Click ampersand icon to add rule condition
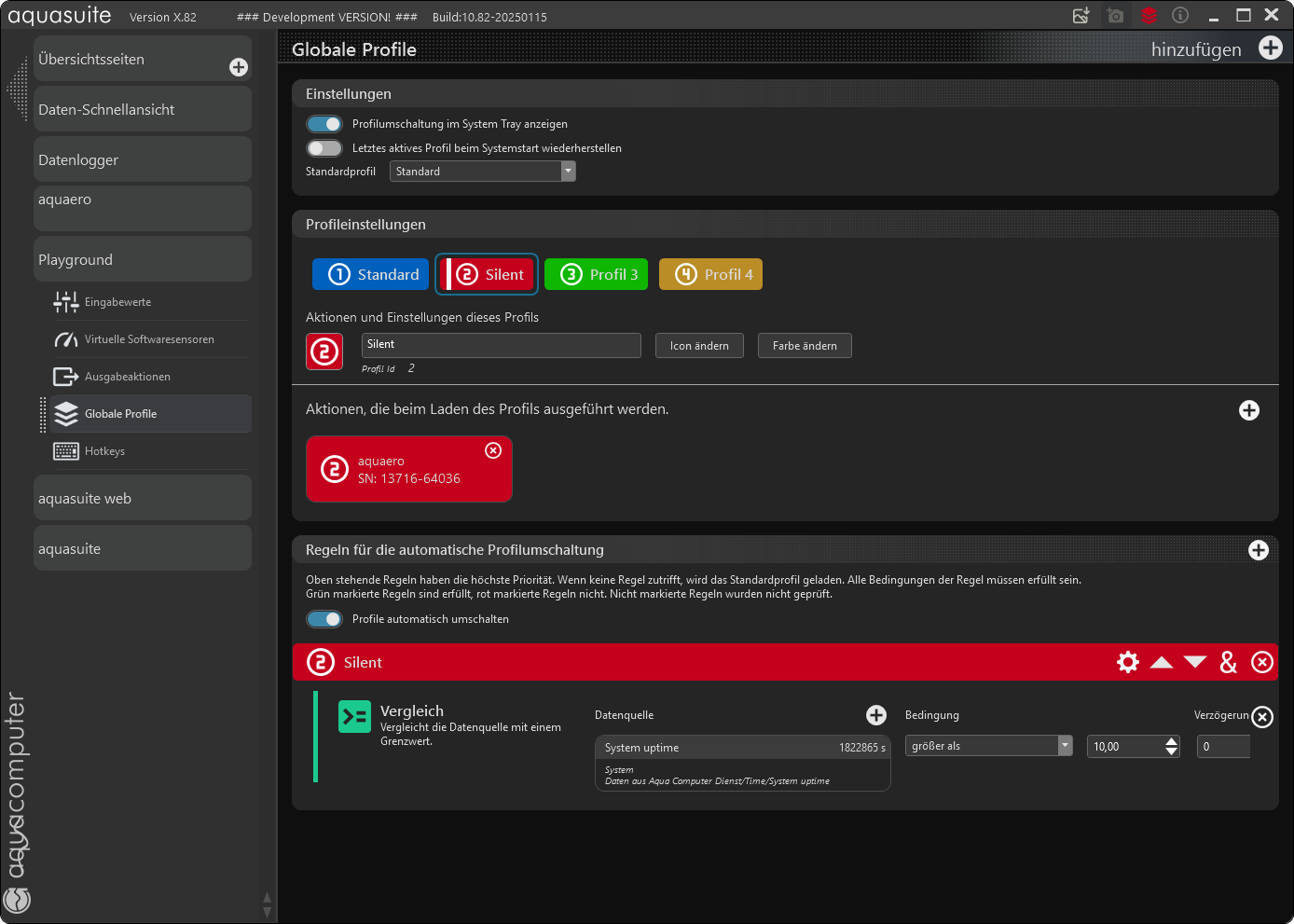The image size is (1294, 924). click(1229, 662)
